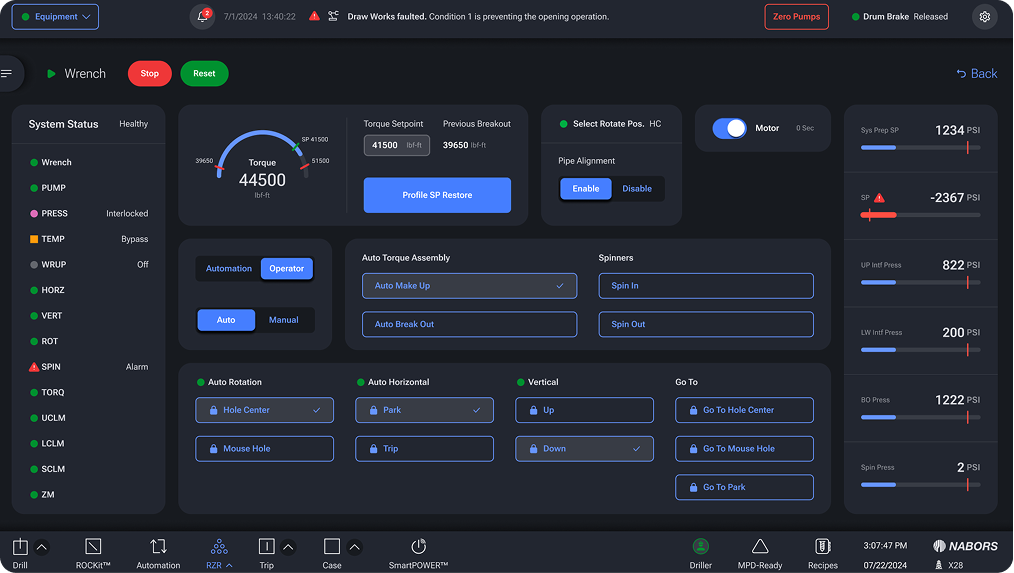Open the Trip screen icon
Screen dimensions: 1014x573
(266, 546)
